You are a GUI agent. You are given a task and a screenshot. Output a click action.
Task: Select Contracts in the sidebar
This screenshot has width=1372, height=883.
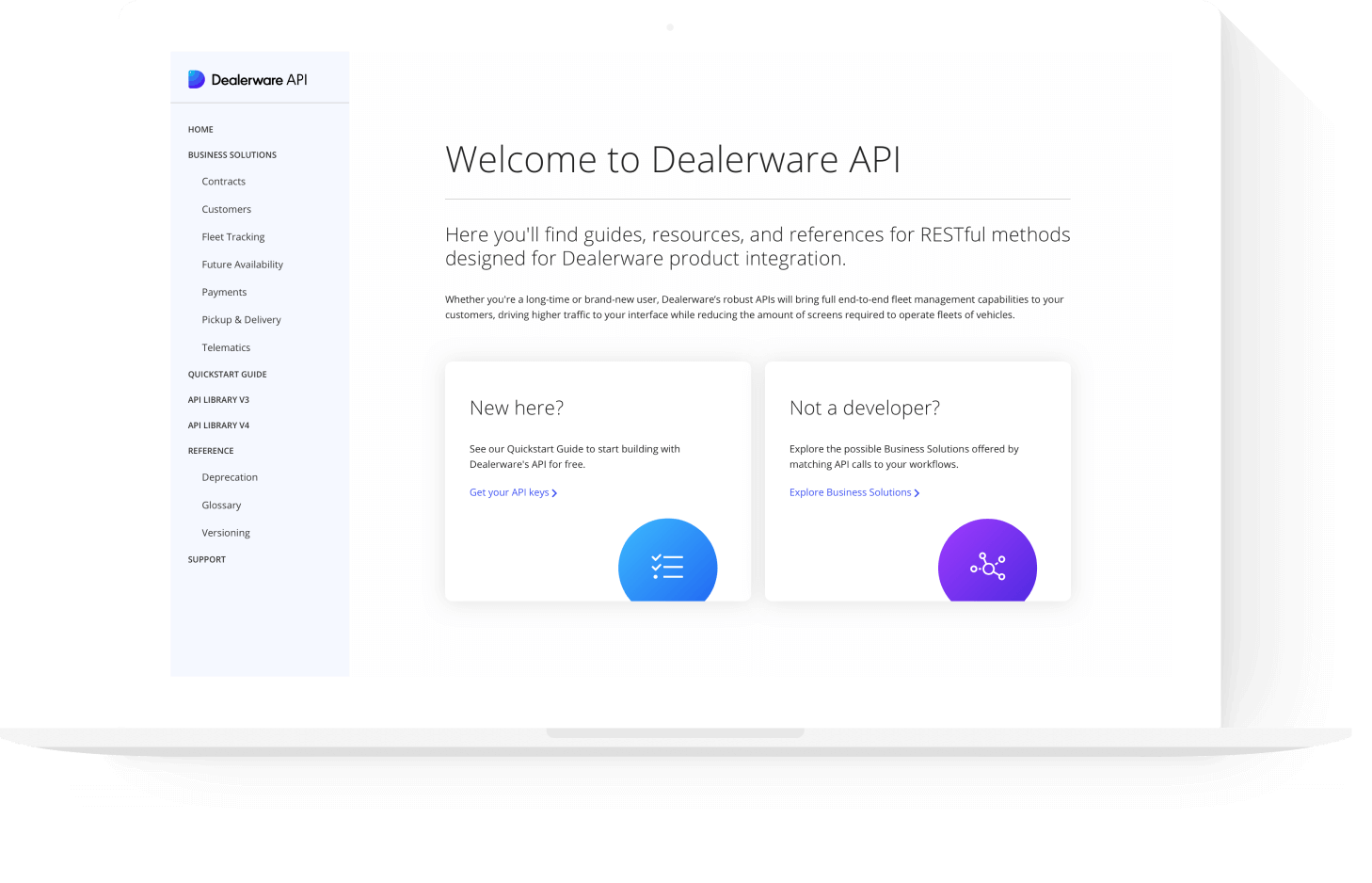pos(224,182)
